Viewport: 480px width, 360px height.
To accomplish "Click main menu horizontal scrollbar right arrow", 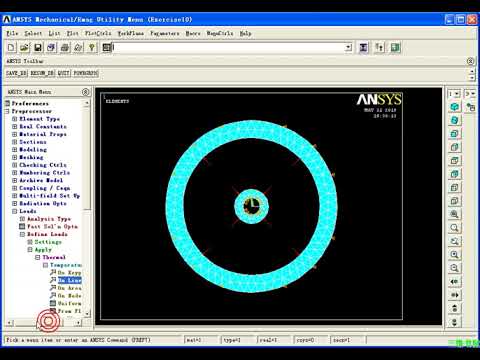I will tap(78, 322).
